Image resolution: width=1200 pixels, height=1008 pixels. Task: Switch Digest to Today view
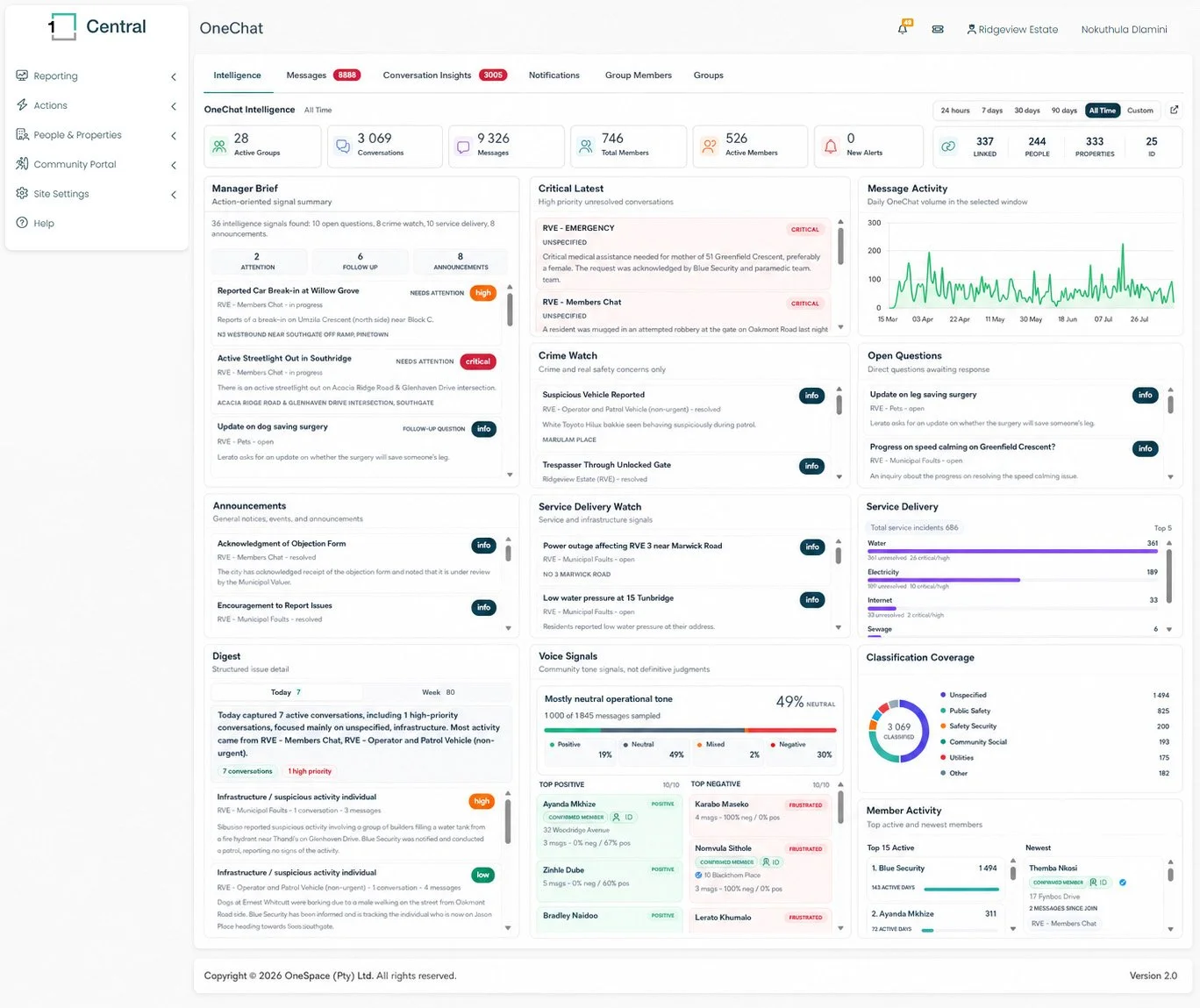[286, 692]
